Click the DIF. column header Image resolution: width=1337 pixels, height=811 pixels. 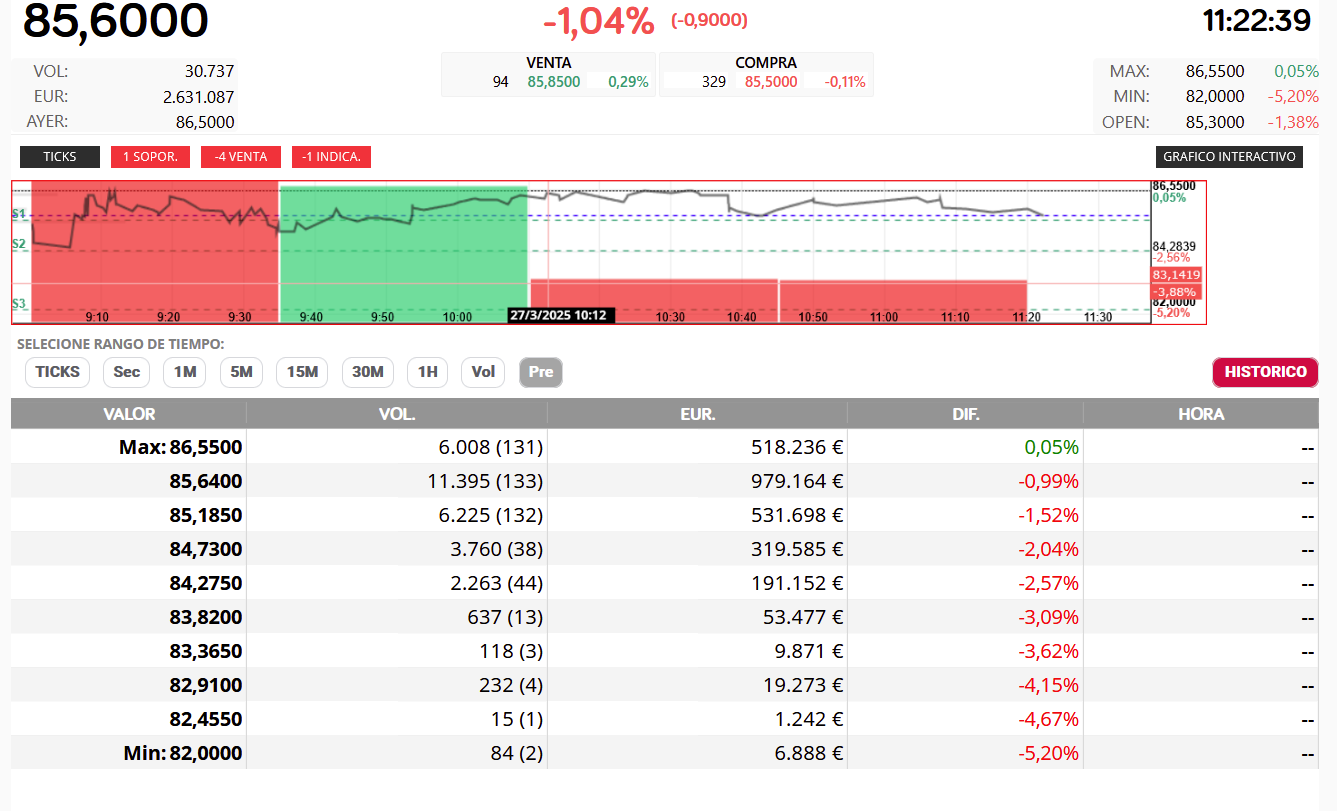[x=965, y=414]
